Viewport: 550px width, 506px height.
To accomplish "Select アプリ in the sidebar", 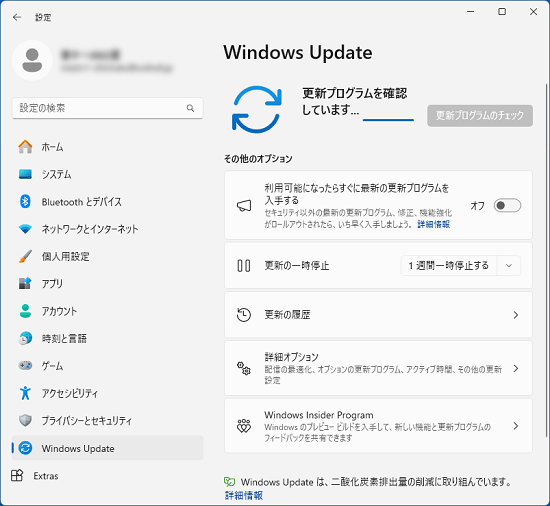I will (x=107, y=283).
